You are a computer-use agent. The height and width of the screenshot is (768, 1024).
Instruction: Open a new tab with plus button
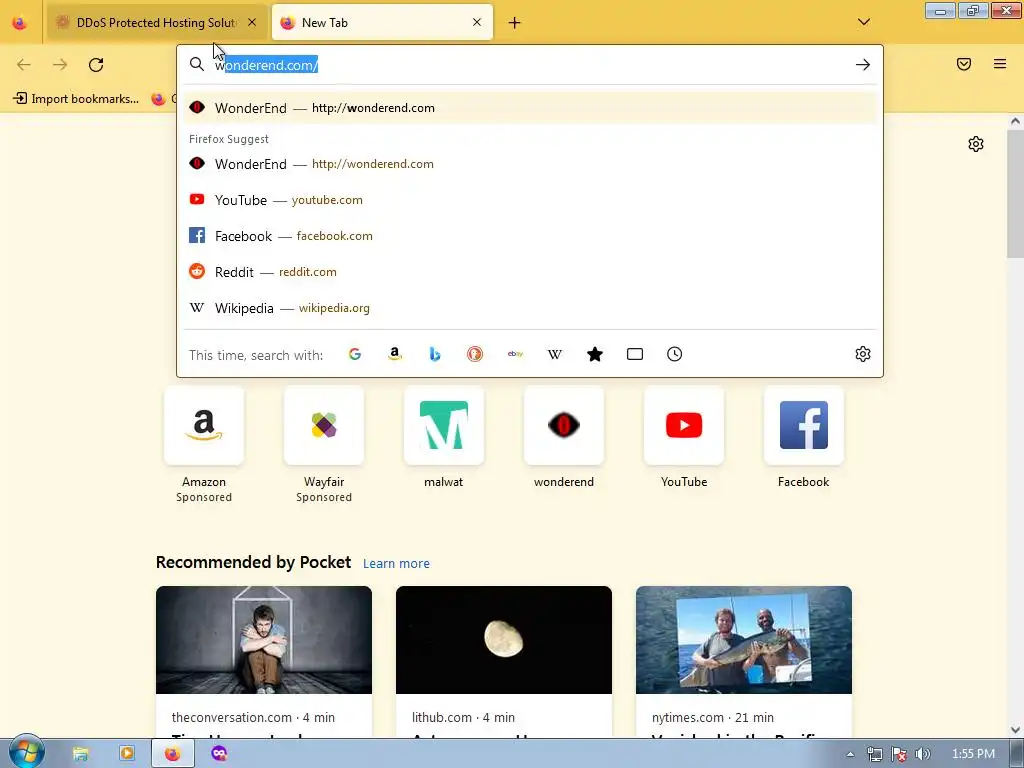515,23
